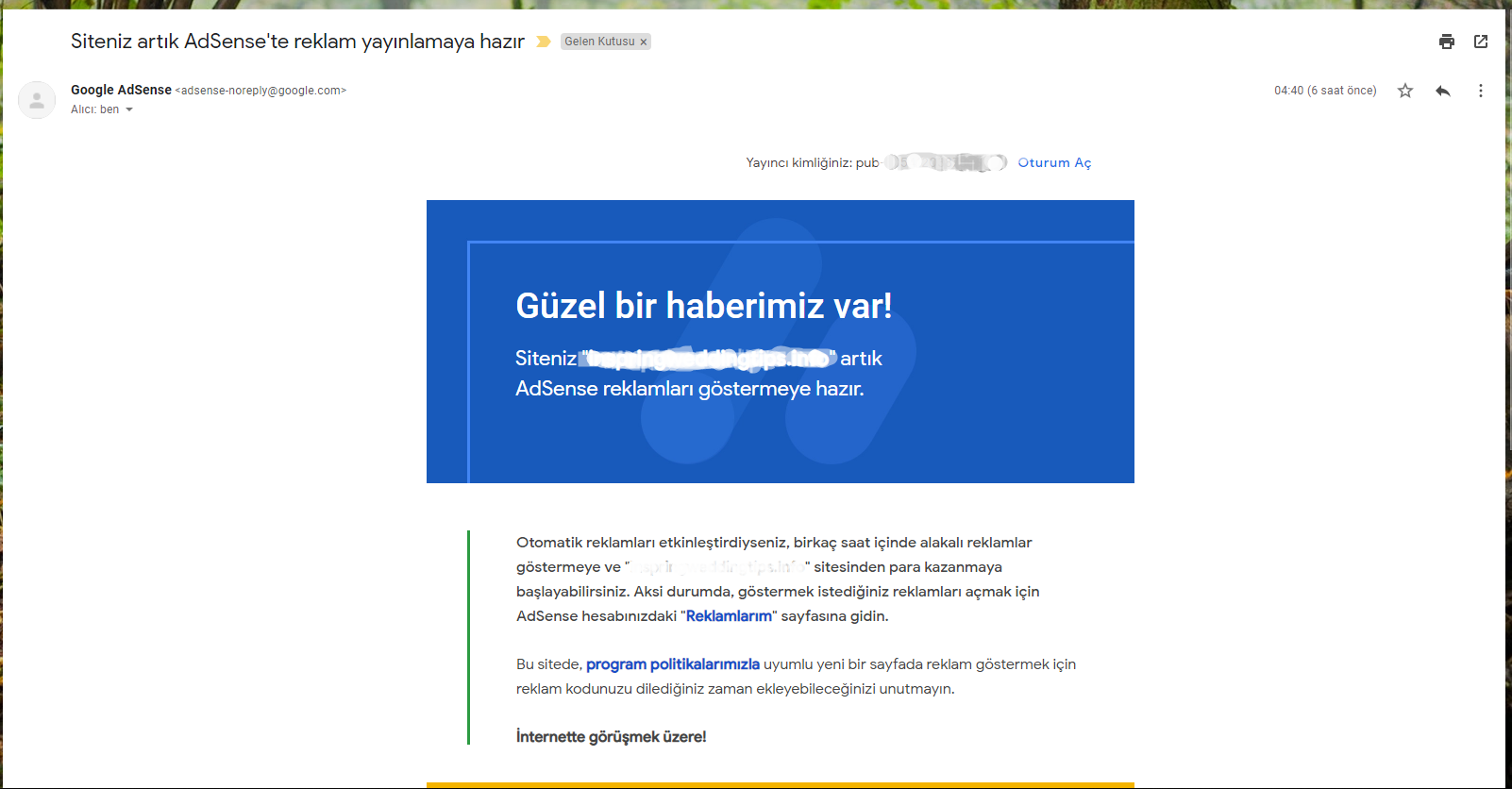Click the yellow importance marker

click(x=544, y=42)
